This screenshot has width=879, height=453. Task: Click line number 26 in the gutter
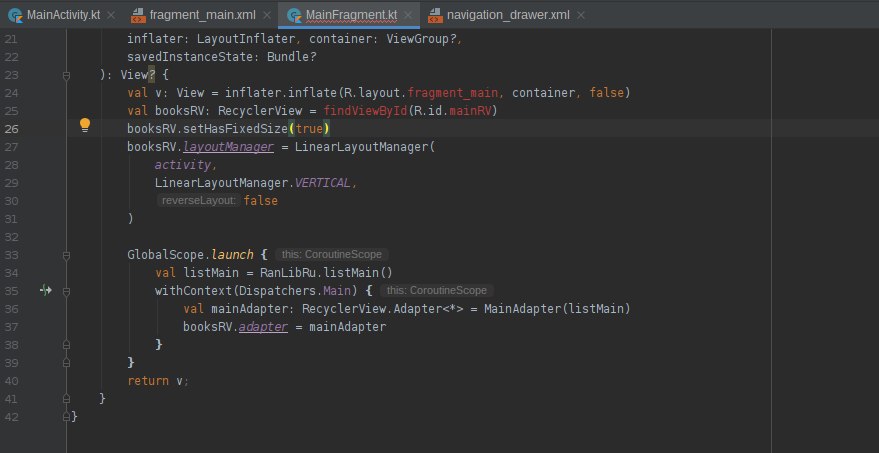(x=12, y=129)
